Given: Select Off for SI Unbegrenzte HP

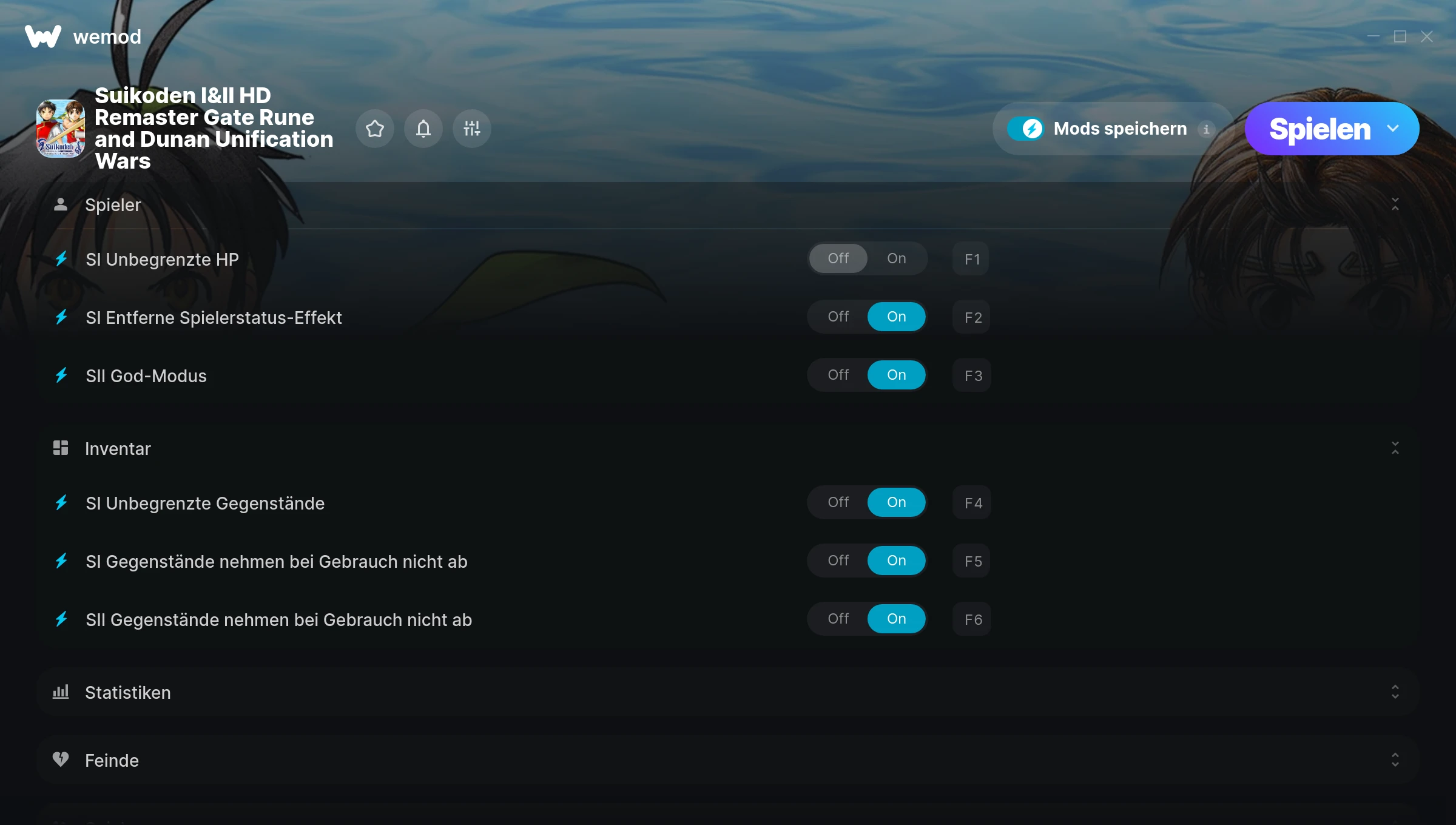Looking at the screenshot, I should tap(838, 258).
